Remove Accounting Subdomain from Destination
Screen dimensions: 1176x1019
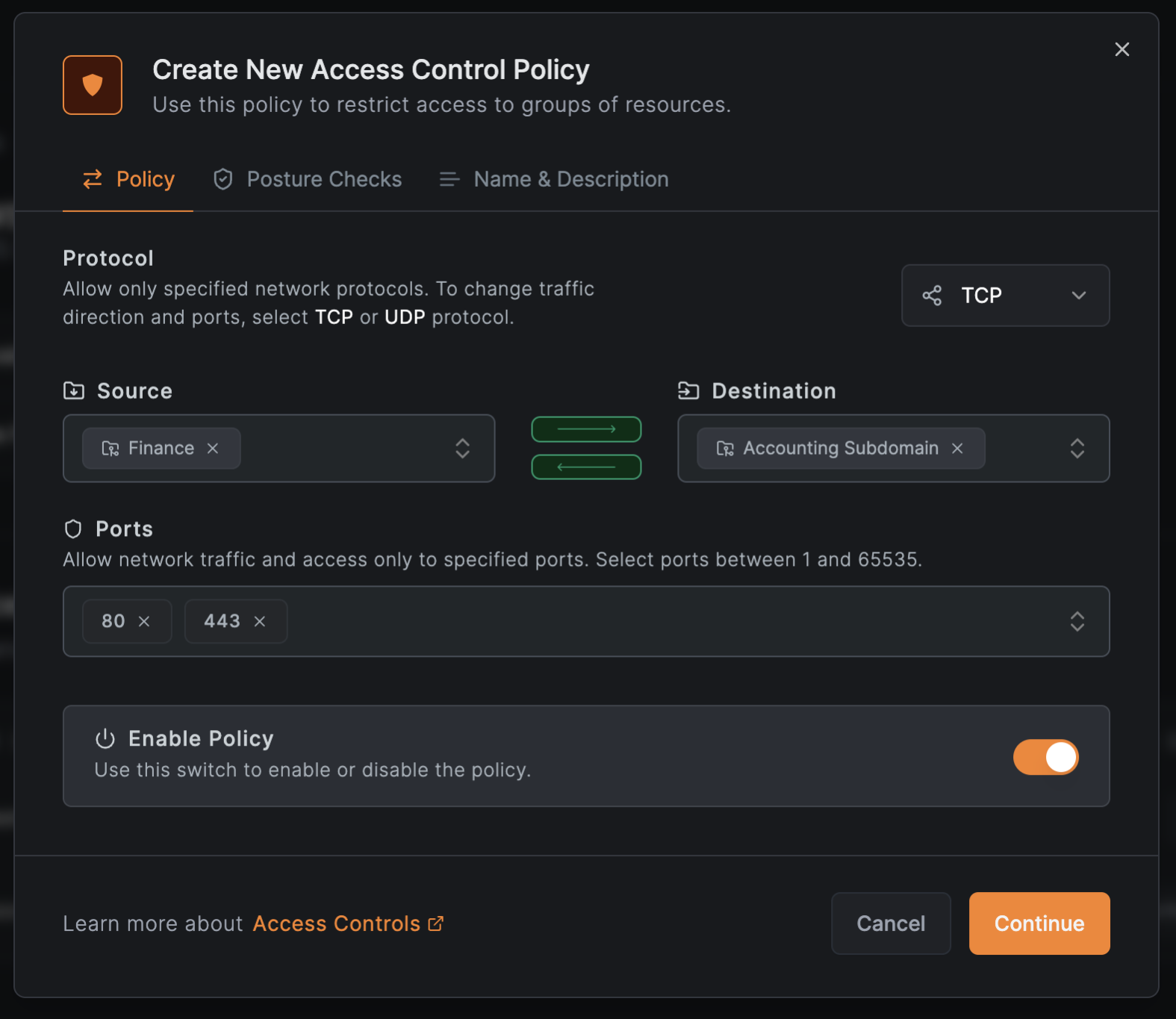pos(957,448)
